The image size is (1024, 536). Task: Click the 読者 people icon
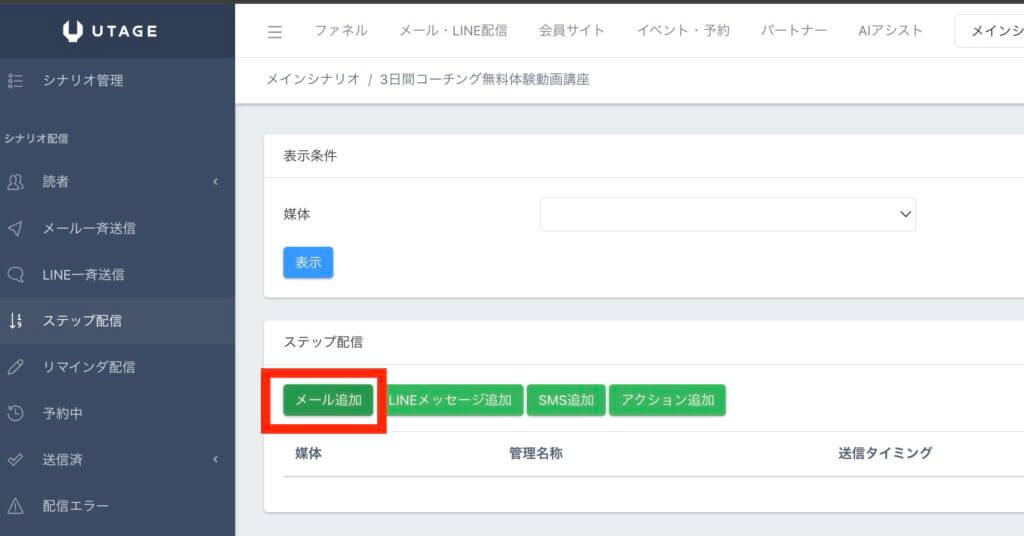pos(15,181)
